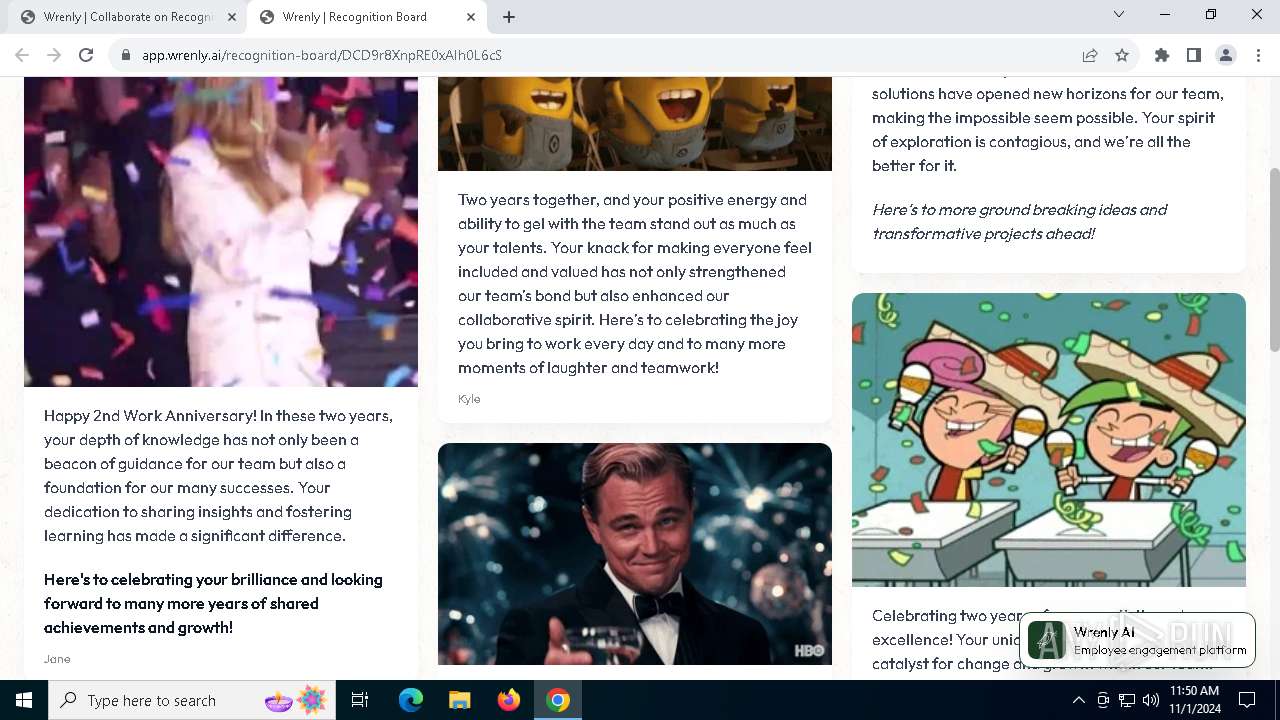This screenshot has height=720, width=1280.
Task: Open the Minions GIF image
Action: (x=635, y=124)
